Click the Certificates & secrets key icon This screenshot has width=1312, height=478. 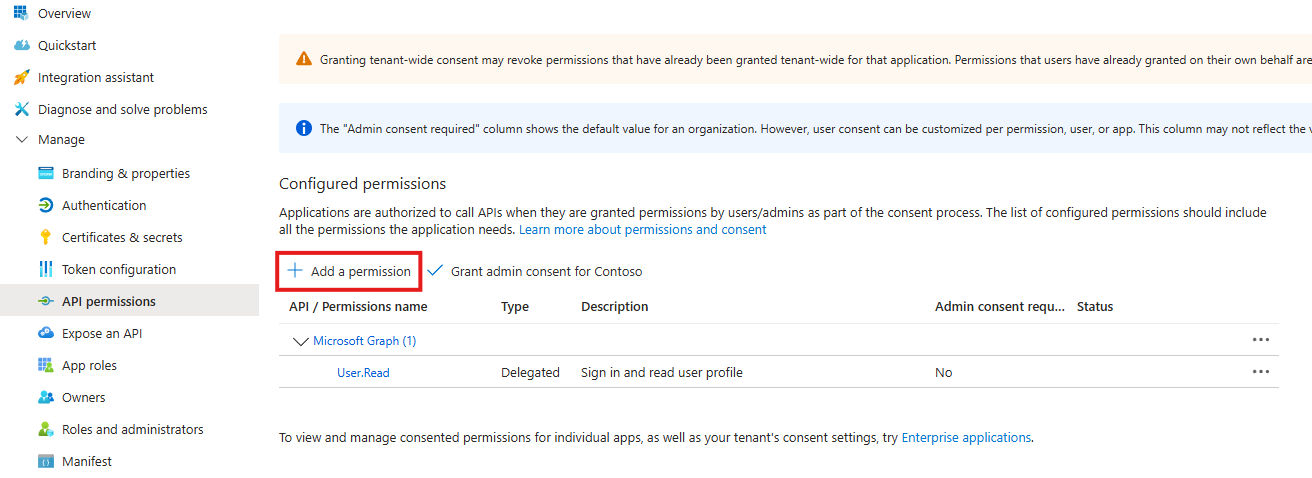pyautogui.click(x=45, y=237)
